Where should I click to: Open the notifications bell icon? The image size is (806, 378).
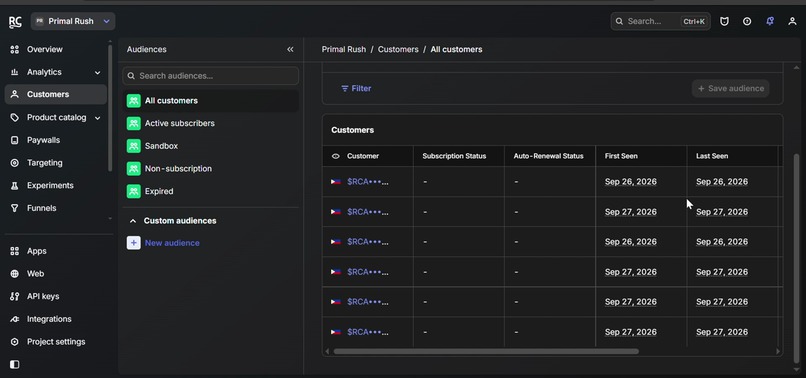pyautogui.click(x=770, y=21)
